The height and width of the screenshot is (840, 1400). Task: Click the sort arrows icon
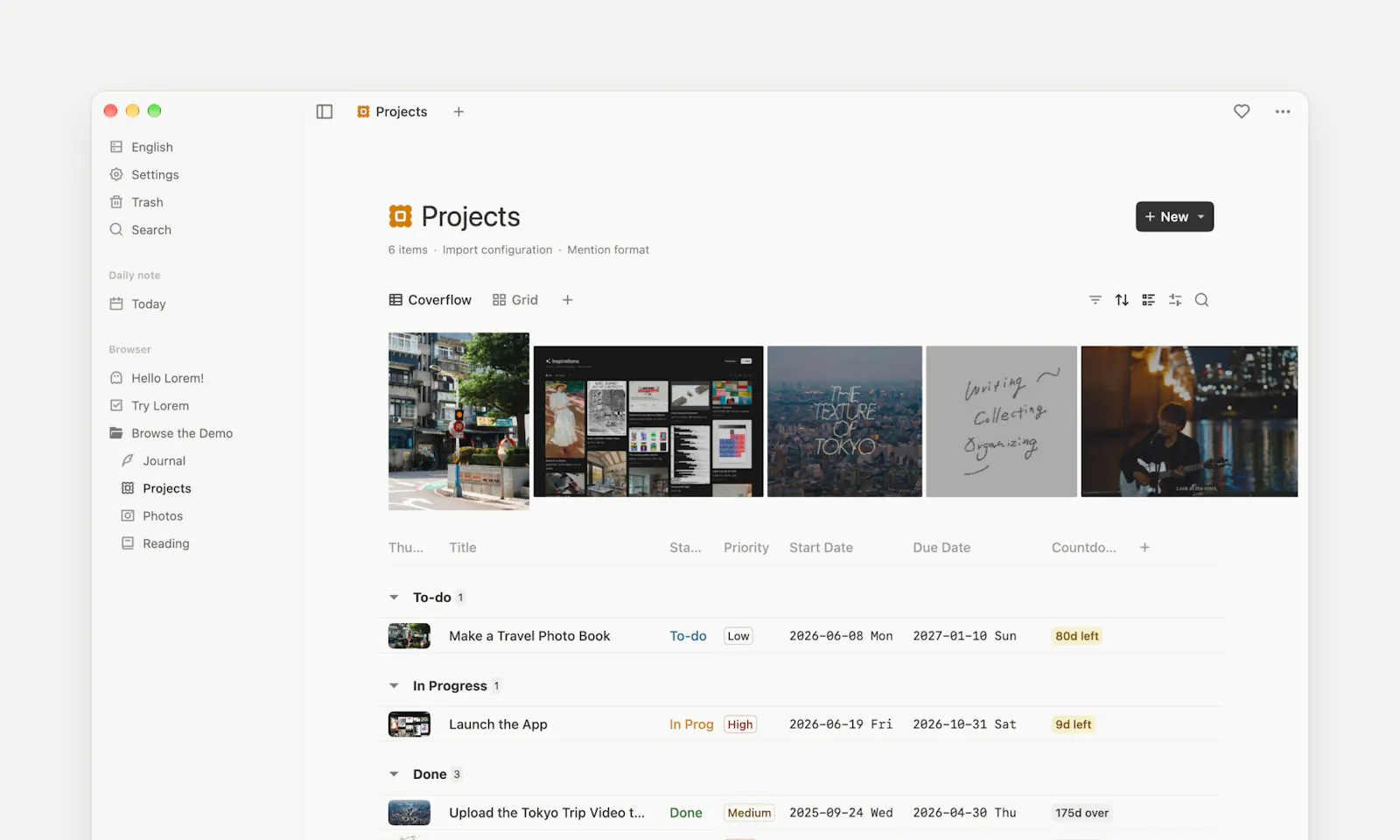click(x=1122, y=300)
